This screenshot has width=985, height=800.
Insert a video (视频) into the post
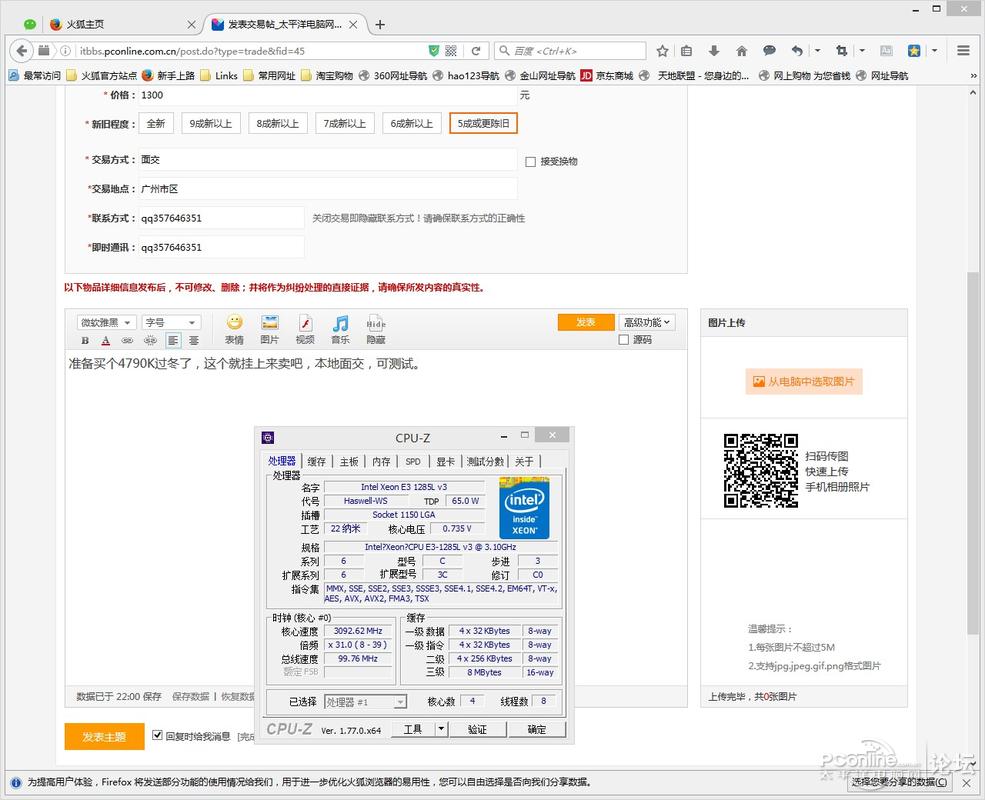305,330
